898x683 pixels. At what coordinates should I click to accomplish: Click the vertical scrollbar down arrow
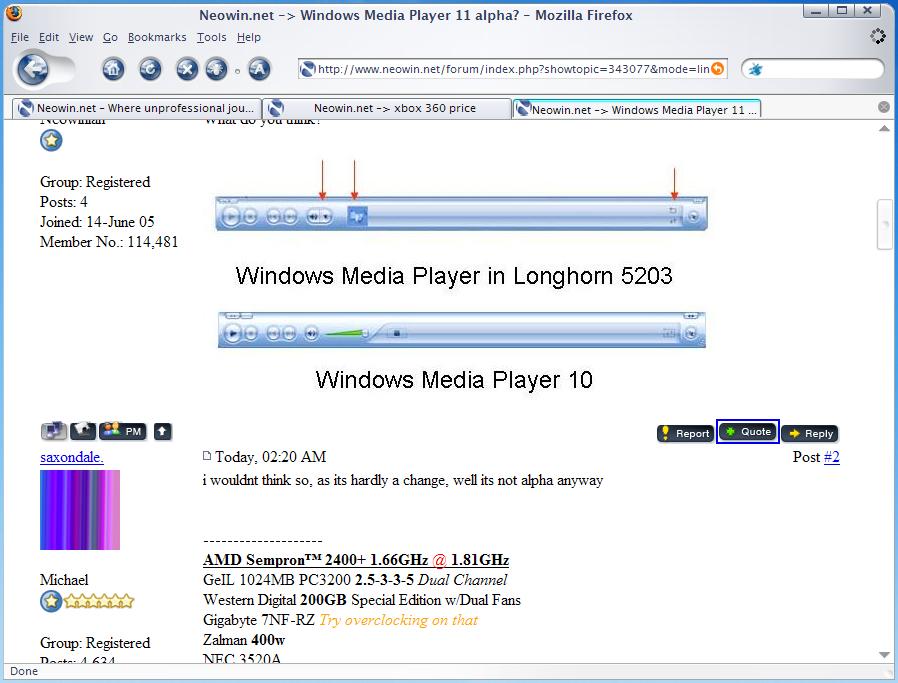pyautogui.click(x=884, y=655)
